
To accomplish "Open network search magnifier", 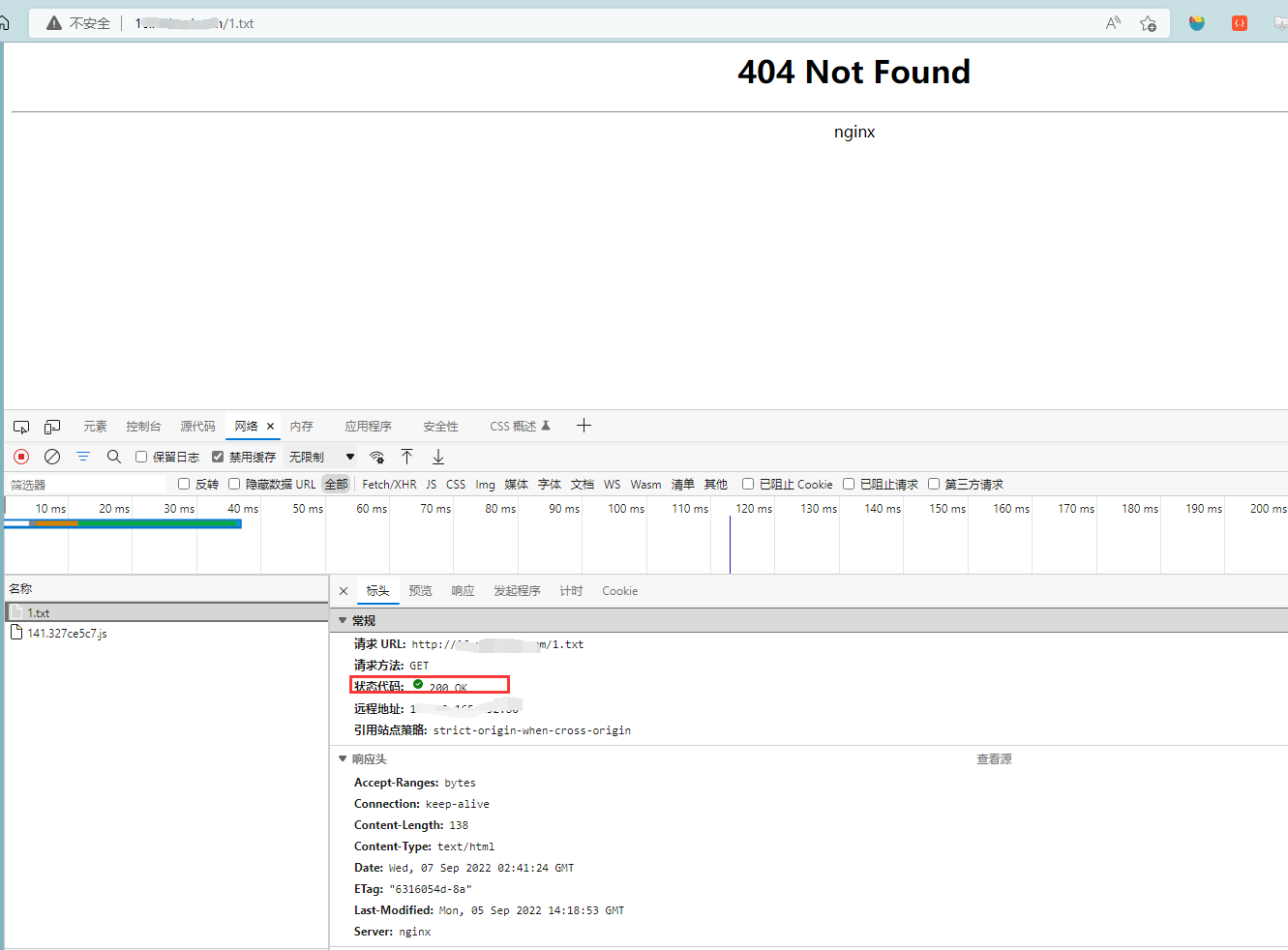I will [x=114, y=457].
